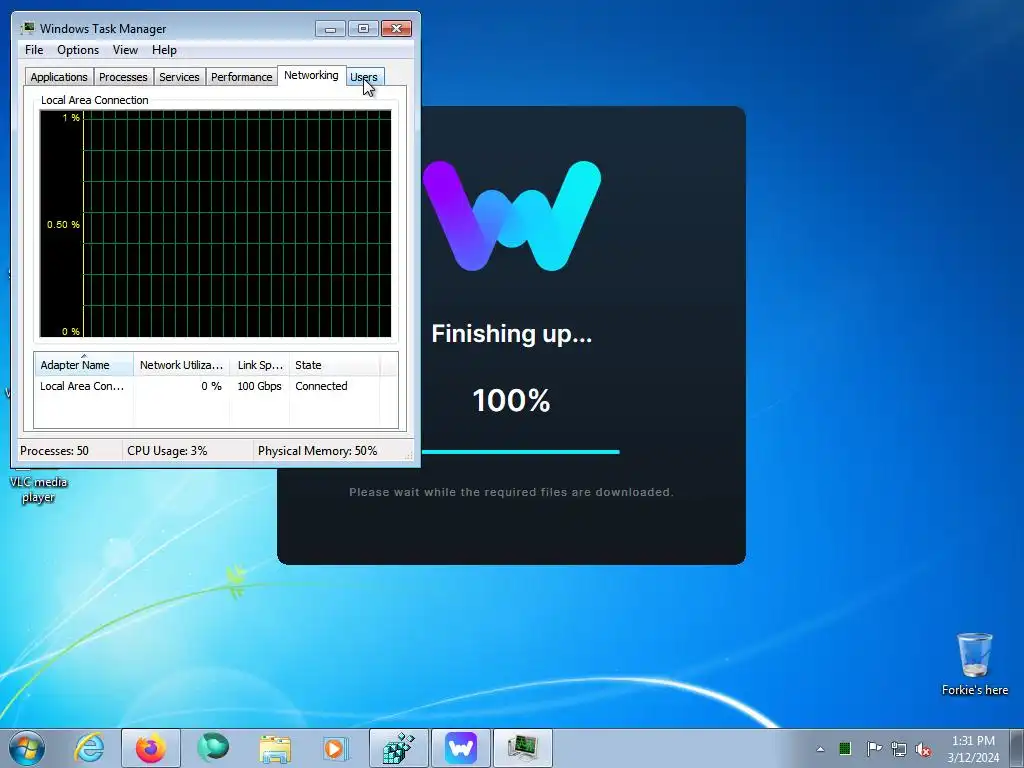Switch to the Applications tab

tap(59, 77)
